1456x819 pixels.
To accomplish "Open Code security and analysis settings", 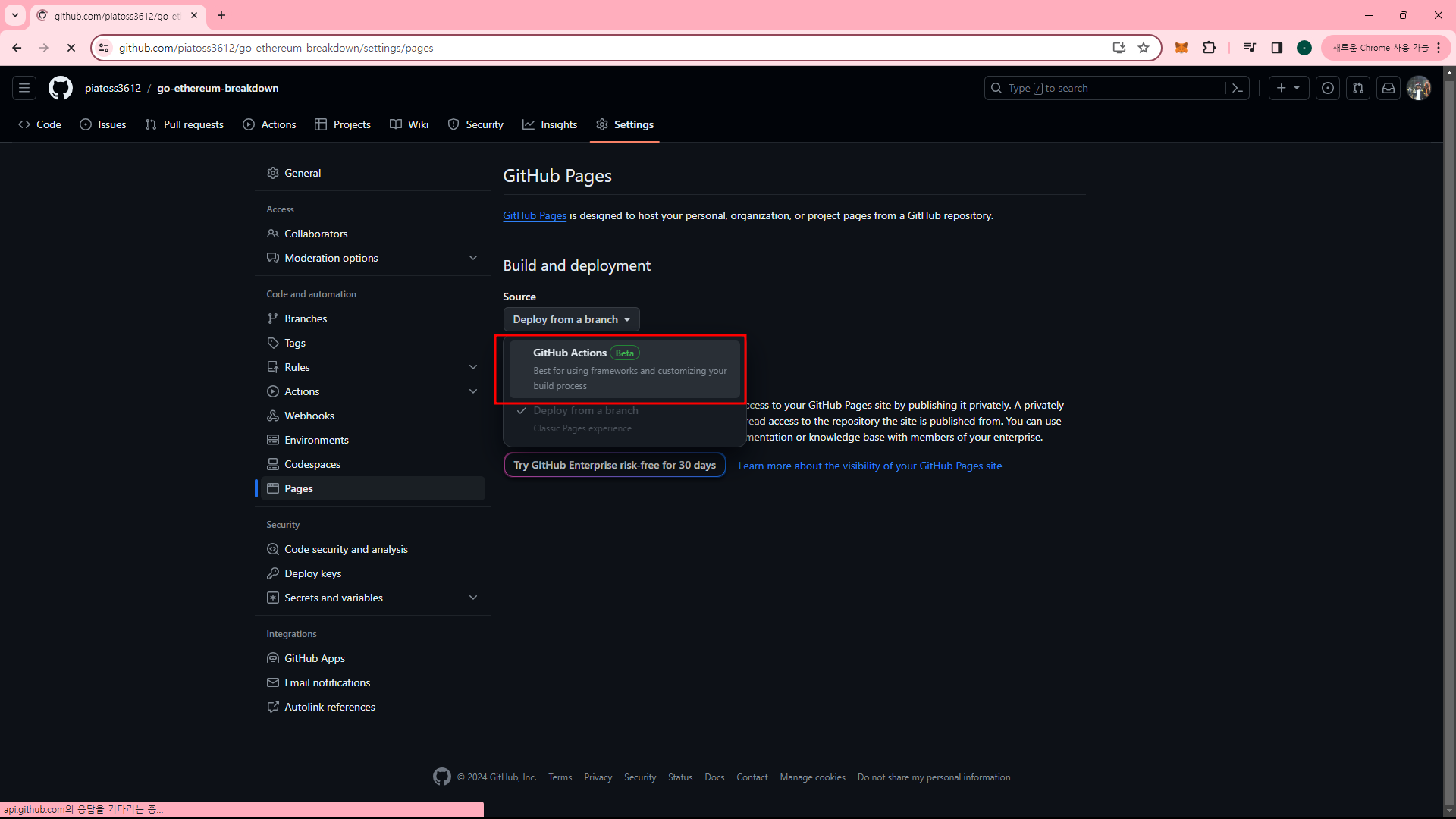I will click(373, 549).
